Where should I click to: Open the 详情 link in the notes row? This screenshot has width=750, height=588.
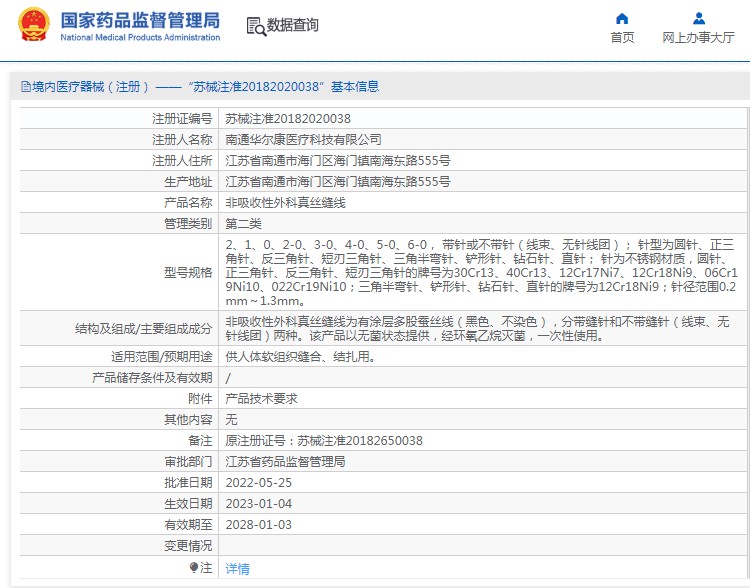pos(237,568)
